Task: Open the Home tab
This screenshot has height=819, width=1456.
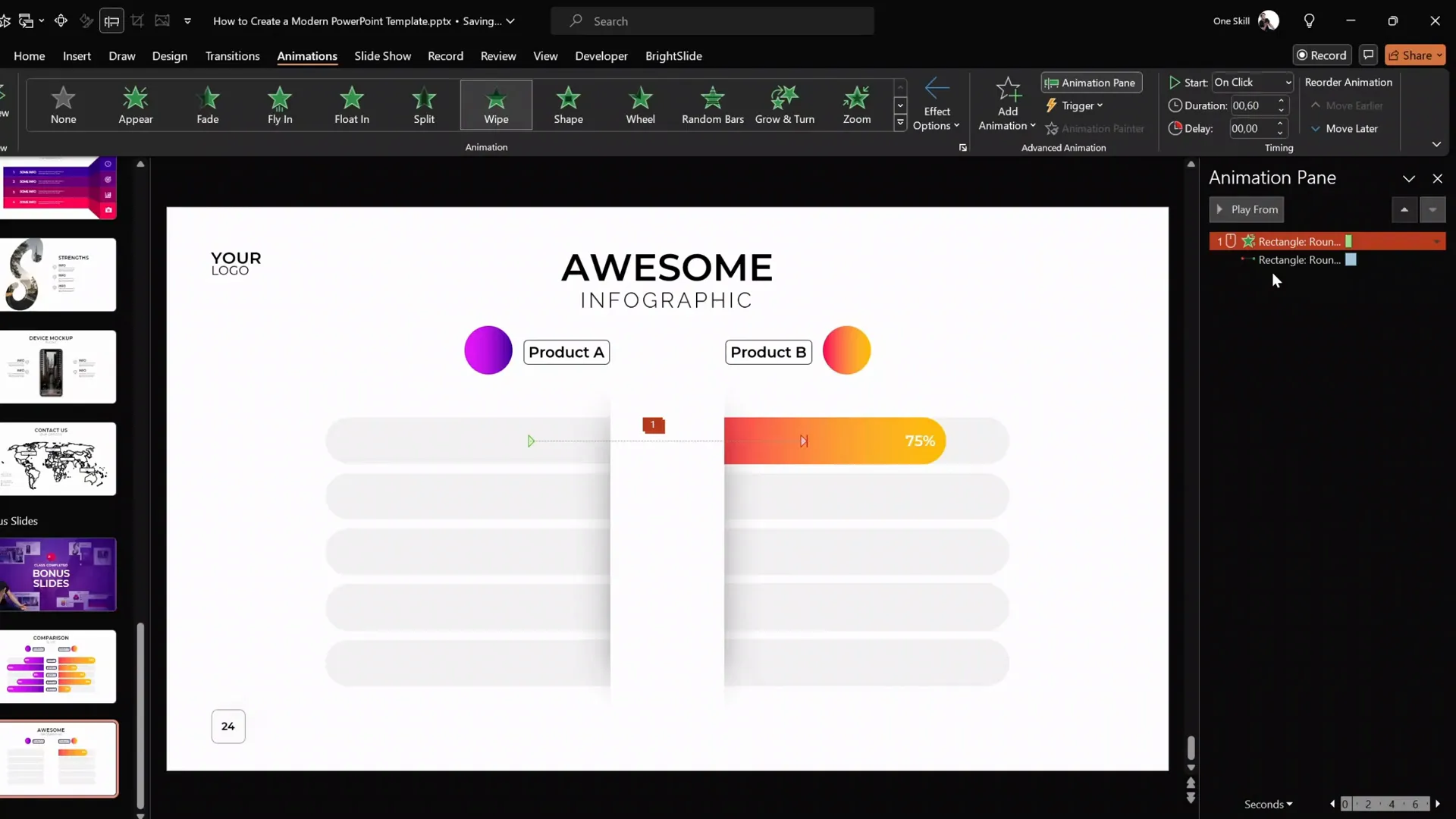Action: pyautogui.click(x=30, y=56)
